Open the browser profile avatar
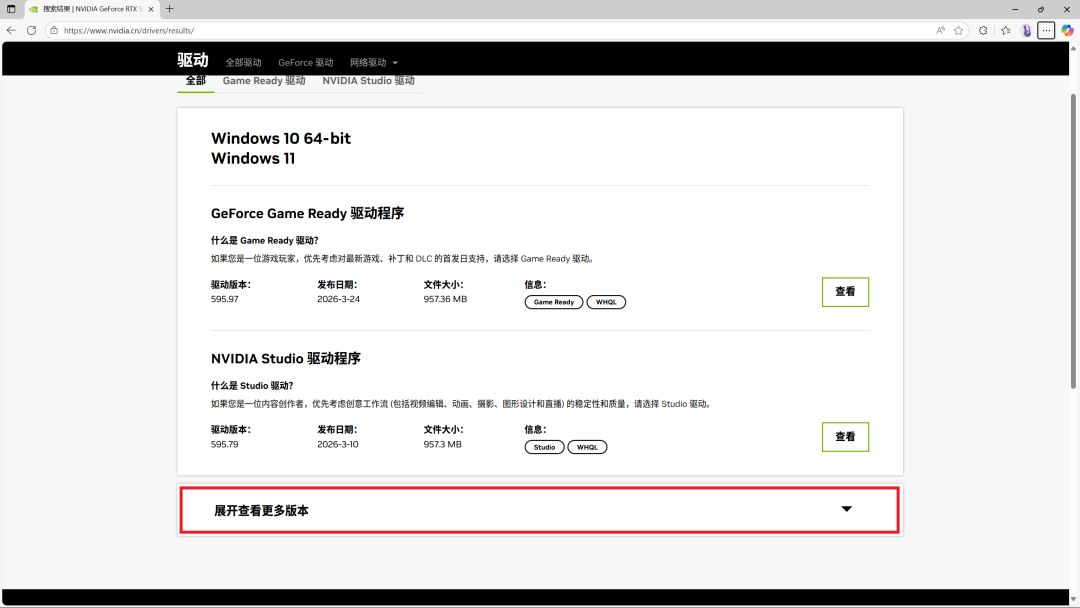 click(1026, 30)
